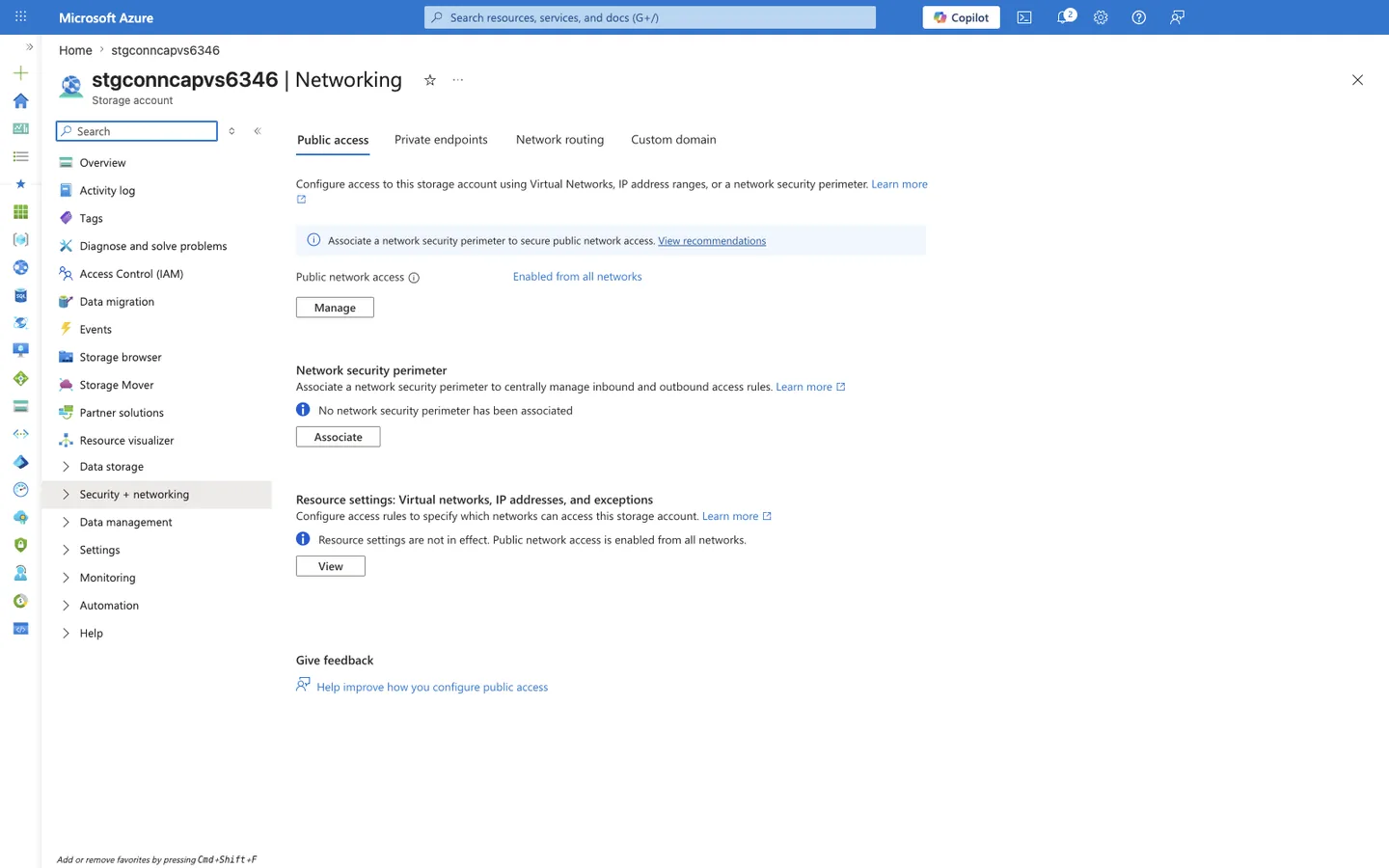Switch to the Public access tab
Viewport: 1389px width, 868px height.
click(x=333, y=140)
